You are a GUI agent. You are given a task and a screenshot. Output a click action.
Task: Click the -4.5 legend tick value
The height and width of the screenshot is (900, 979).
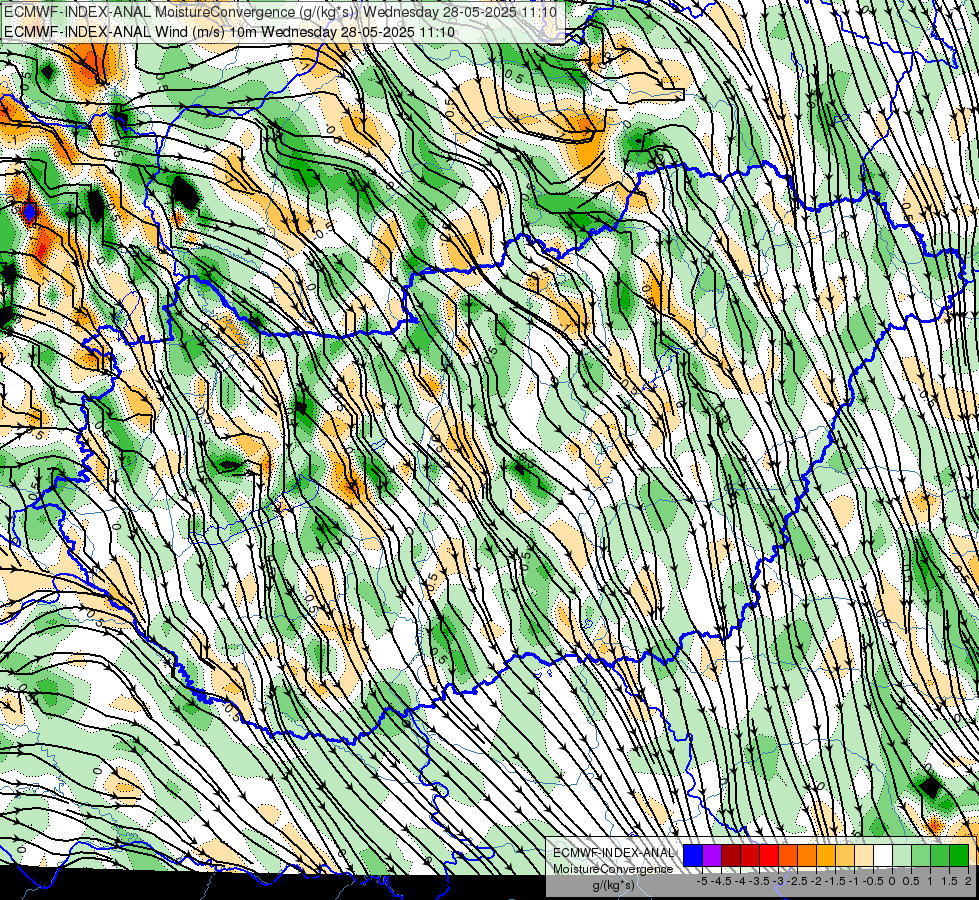pos(721,881)
